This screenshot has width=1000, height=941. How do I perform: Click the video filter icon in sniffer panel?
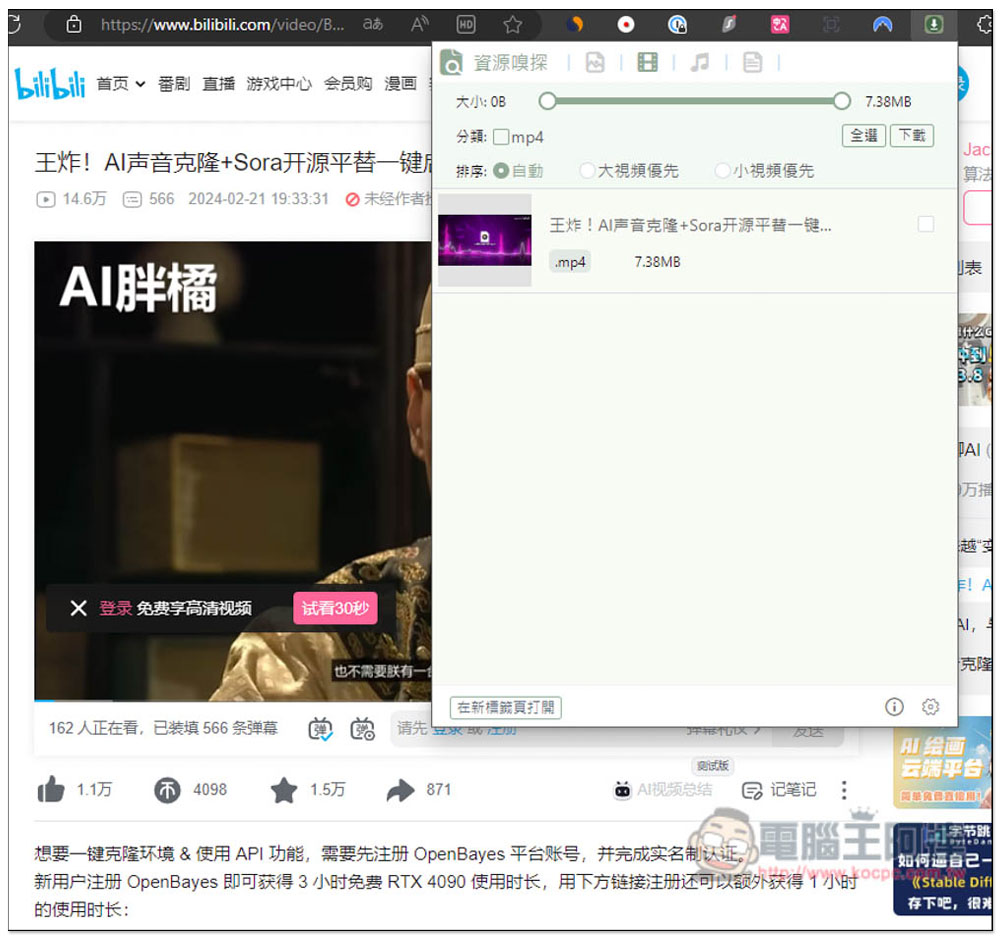[648, 63]
